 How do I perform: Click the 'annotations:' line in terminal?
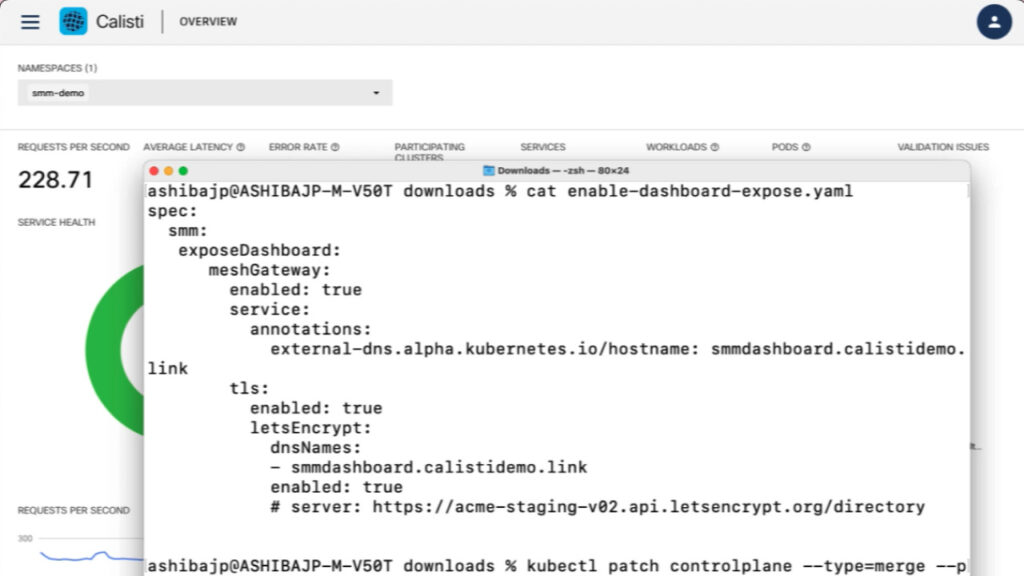pyautogui.click(x=310, y=330)
